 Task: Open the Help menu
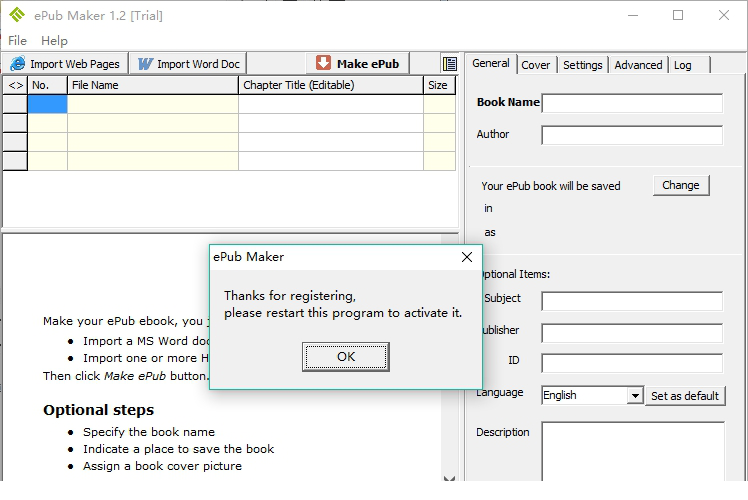click(x=54, y=41)
